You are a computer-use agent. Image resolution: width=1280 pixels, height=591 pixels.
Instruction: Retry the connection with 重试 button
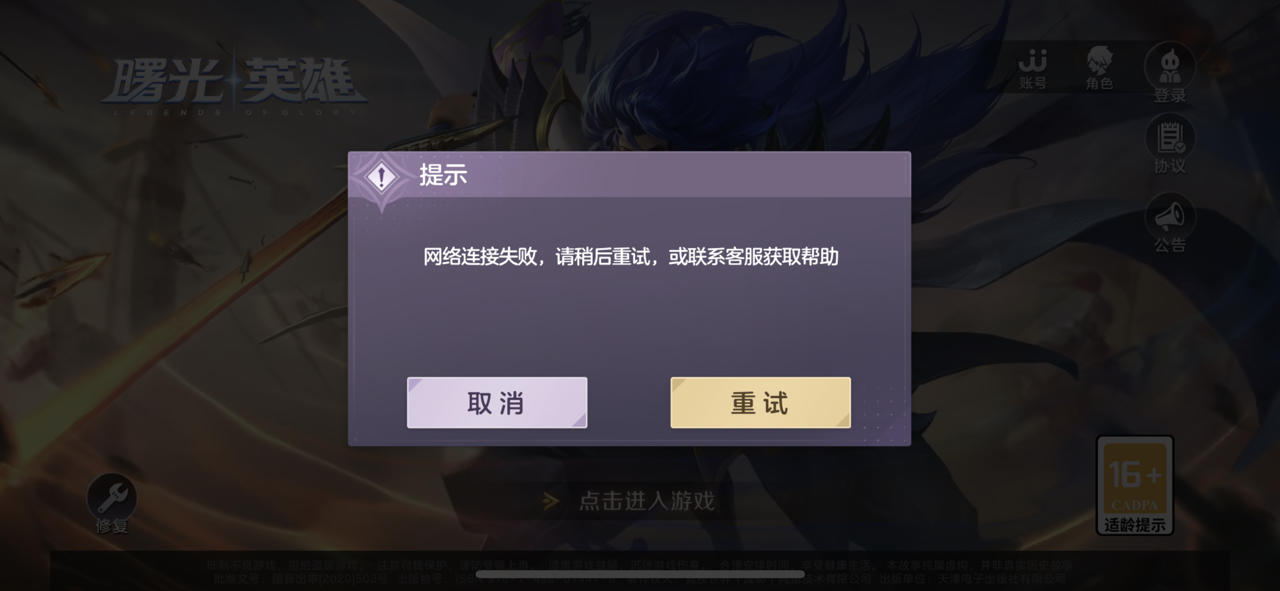[x=760, y=403]
